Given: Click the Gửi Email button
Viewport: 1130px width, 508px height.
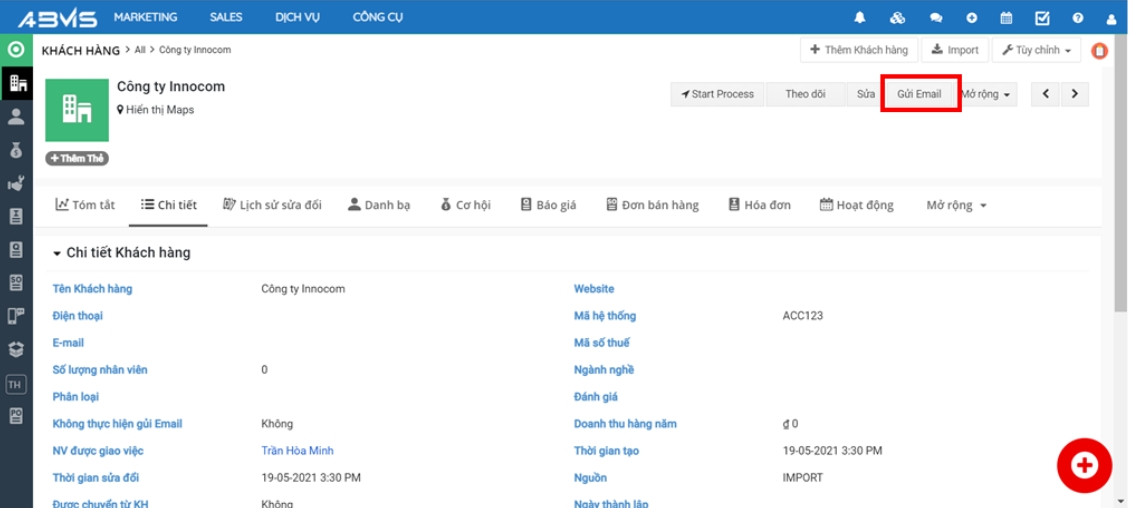Looking at the screenshot, I should coord(919,94).
